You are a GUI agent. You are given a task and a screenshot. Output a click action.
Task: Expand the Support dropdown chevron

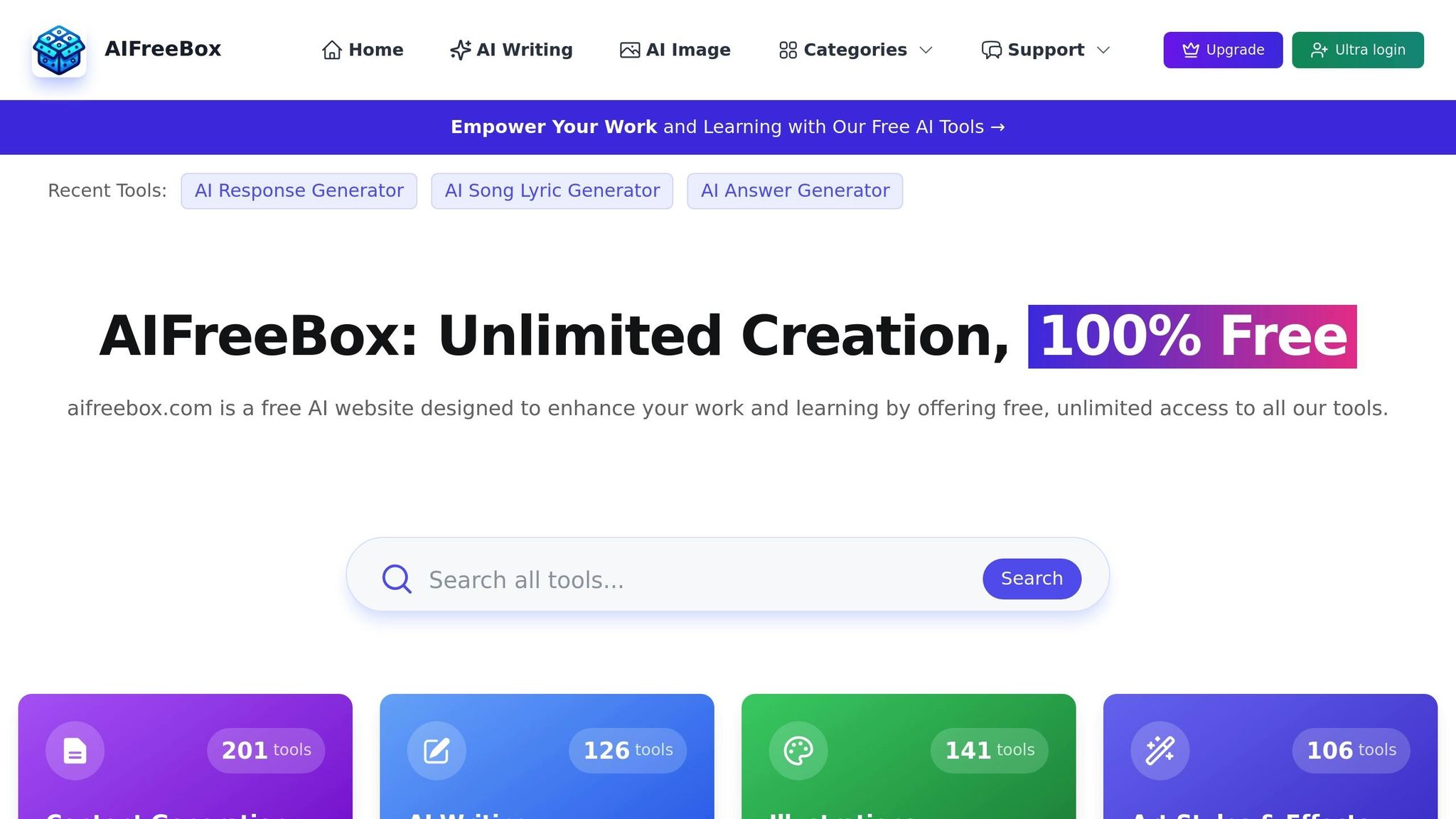pos(1103,50)
